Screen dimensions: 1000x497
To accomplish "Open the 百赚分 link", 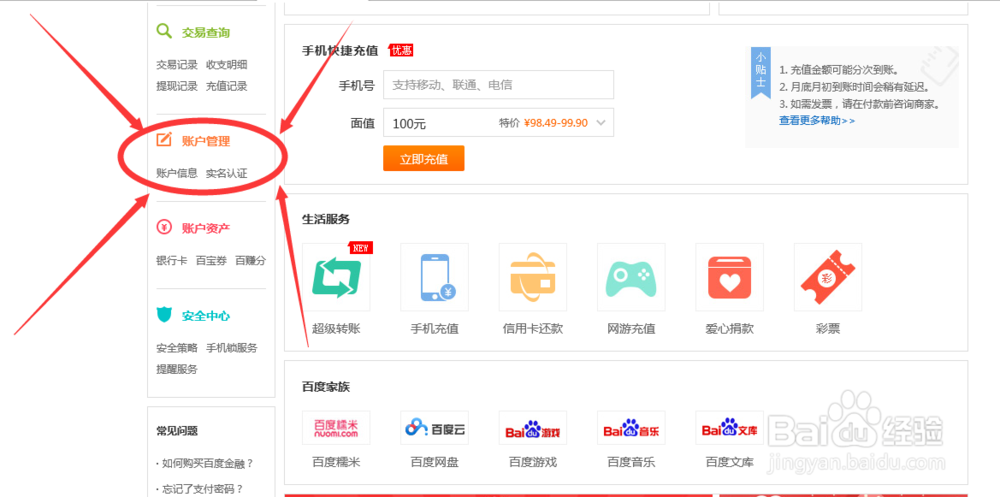I will 251,260.
